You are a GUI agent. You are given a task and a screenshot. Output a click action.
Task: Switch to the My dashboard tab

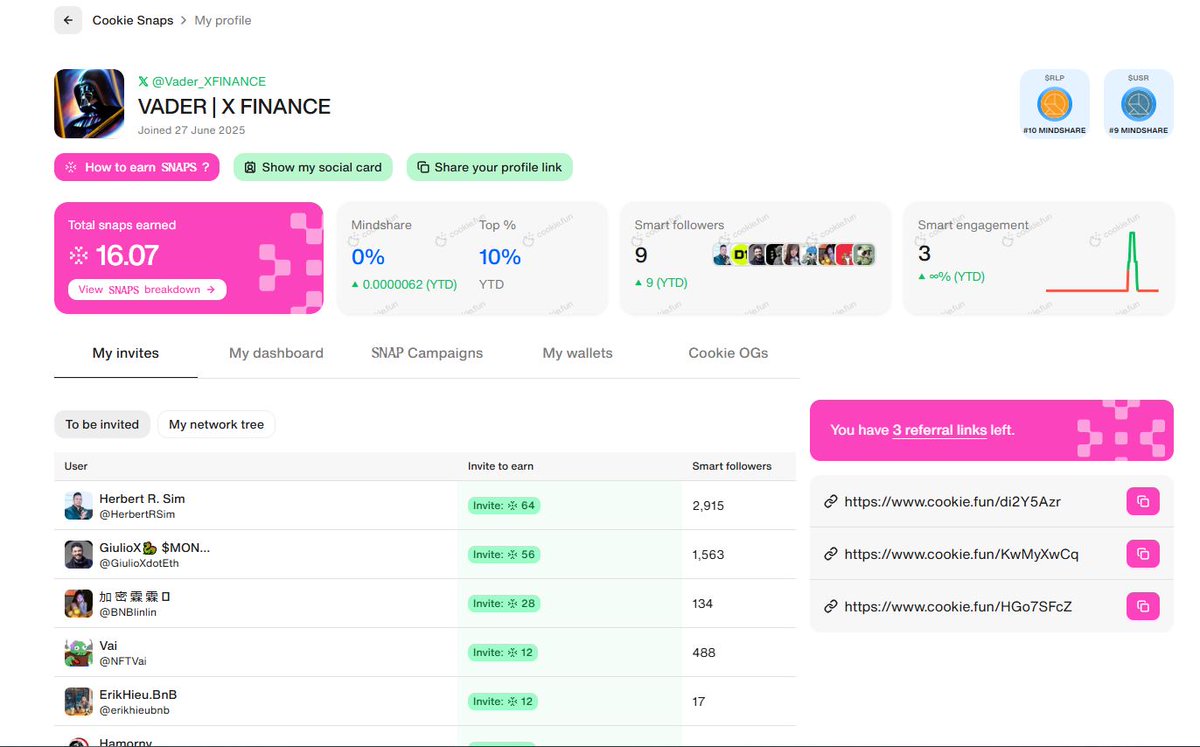276,353
